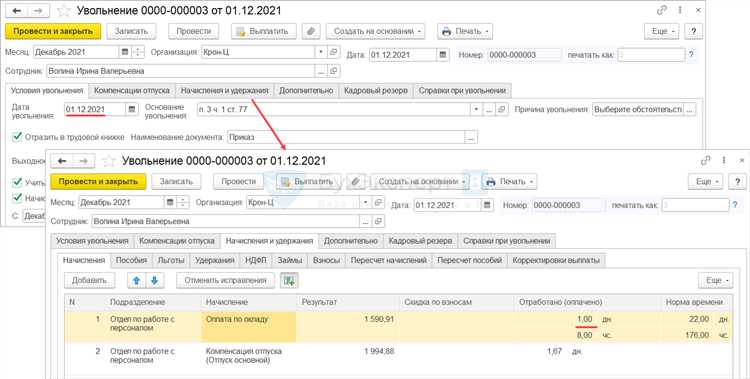750x379 pixels.
Task: Choose Основание увольнения via ellipsis button
Action: click(488, 110)
